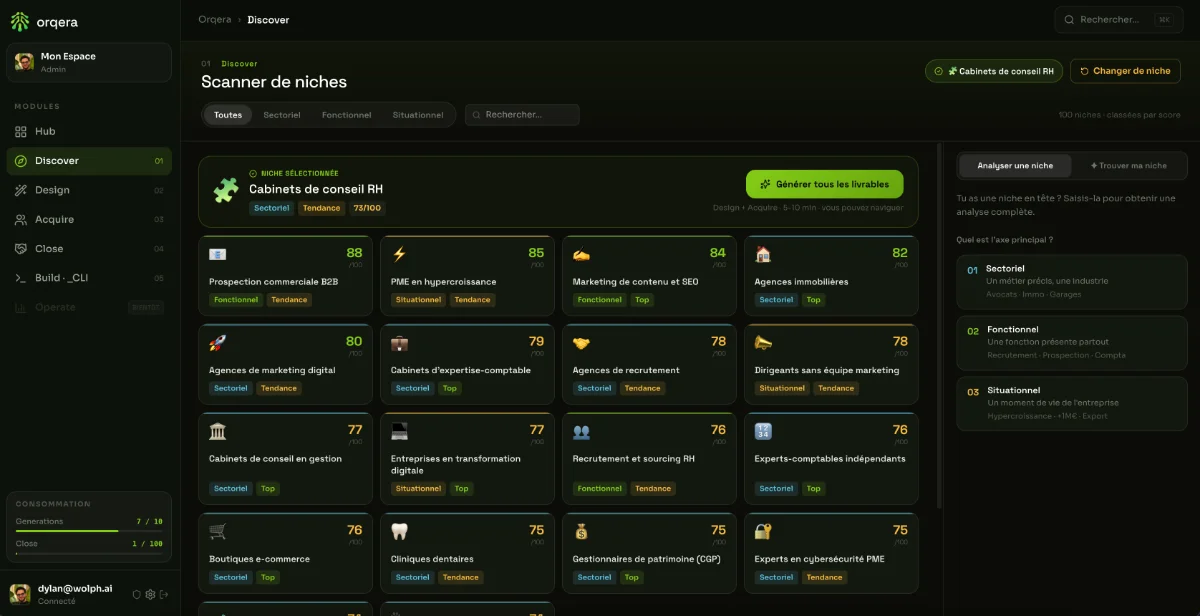This screenshot has width=1200, height=616.
Task: Click the Discover compass icon in sidebar
Action: point(21,161)
